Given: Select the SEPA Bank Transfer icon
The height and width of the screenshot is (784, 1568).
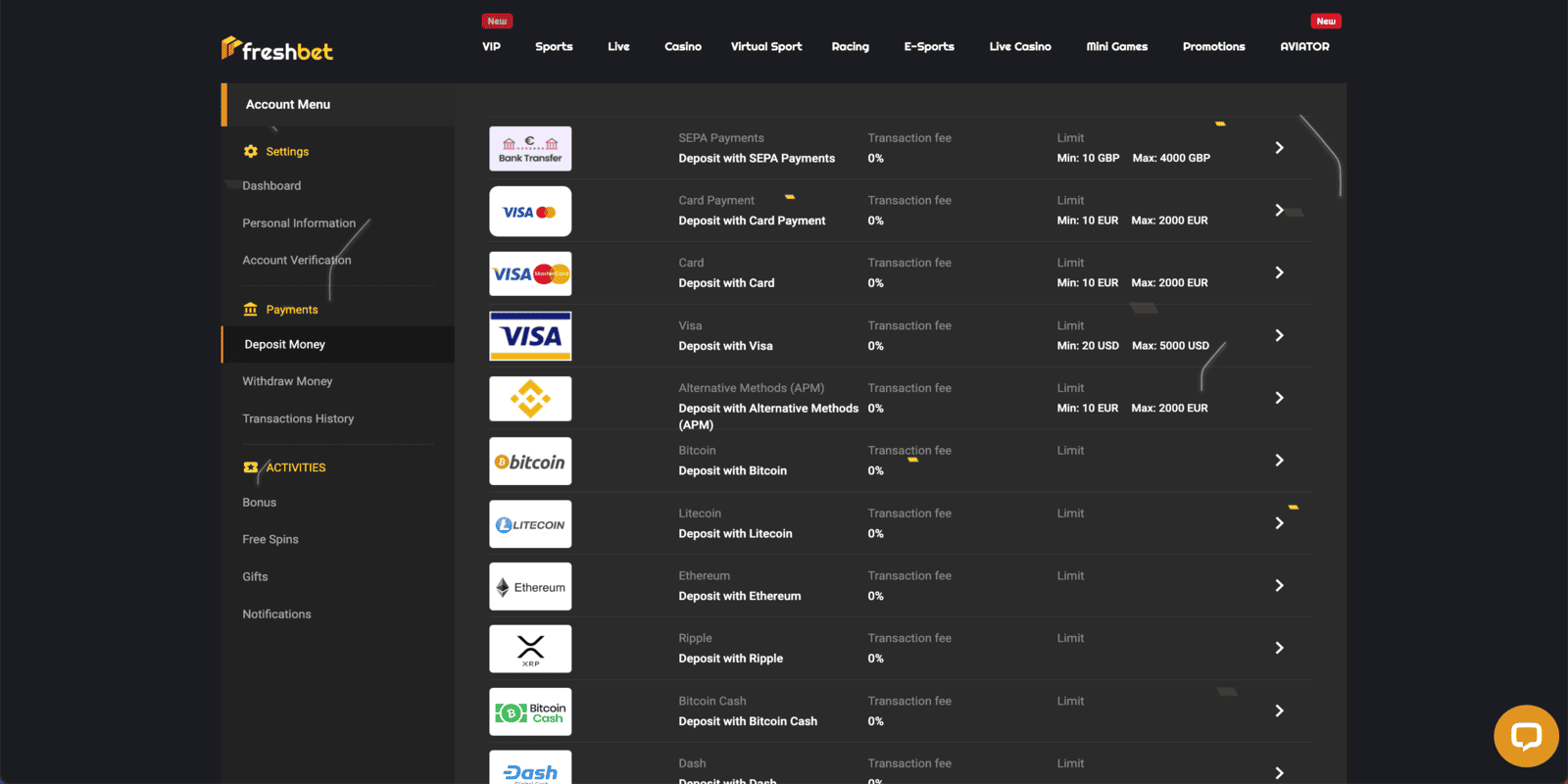Looking at the screenshot, I should click(x=530, y=149).
